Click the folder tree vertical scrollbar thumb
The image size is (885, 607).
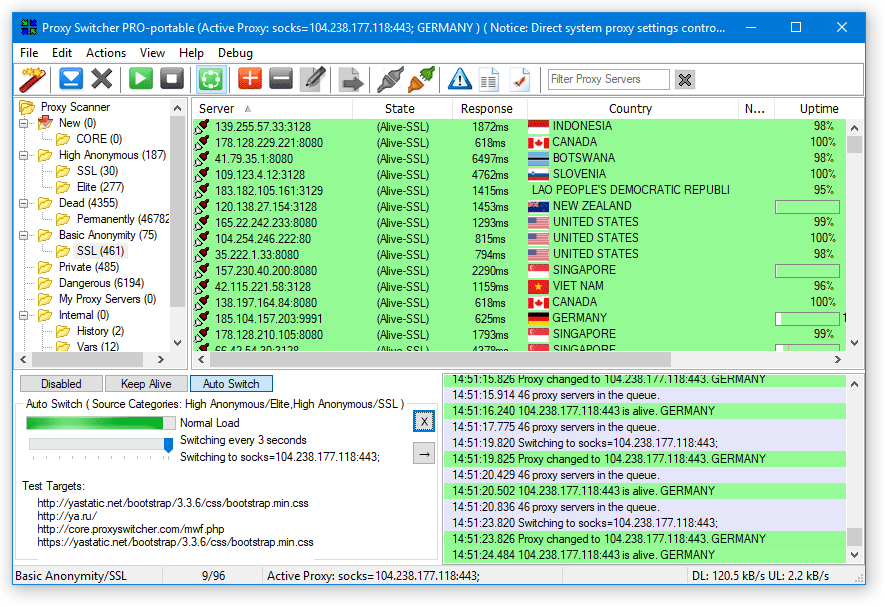177,212
